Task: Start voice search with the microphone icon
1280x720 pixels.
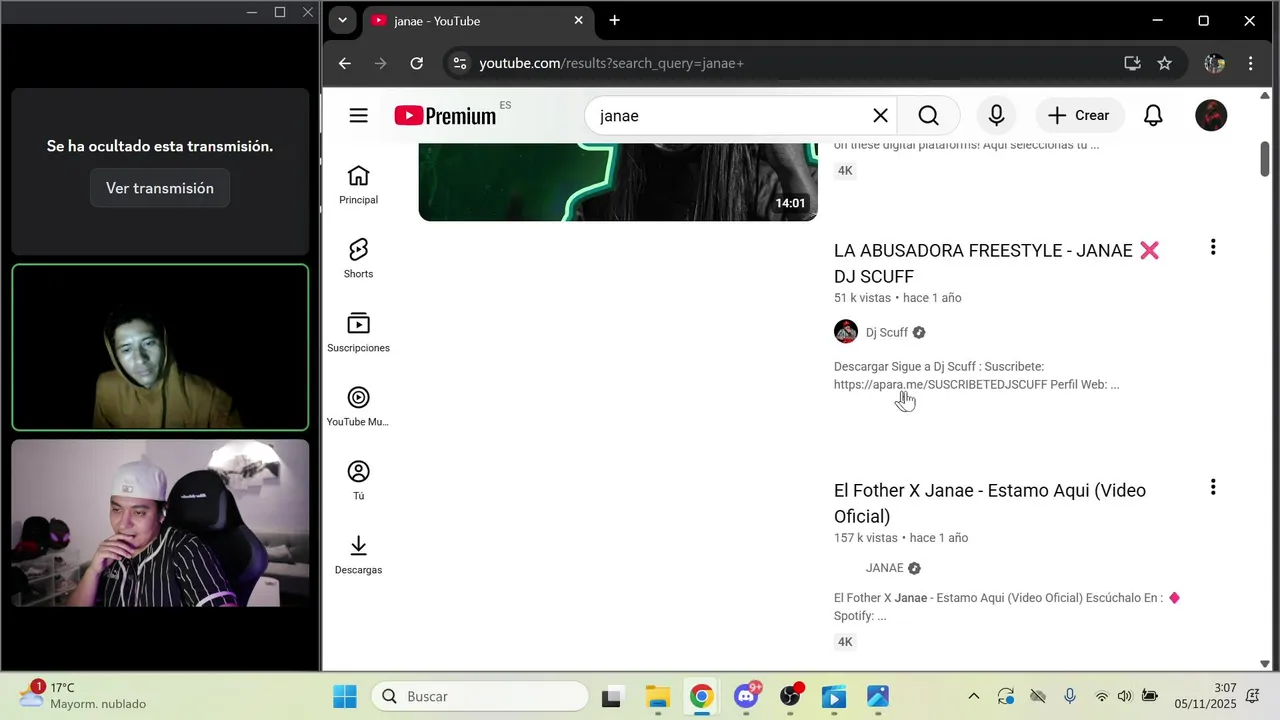Action: 996,116
